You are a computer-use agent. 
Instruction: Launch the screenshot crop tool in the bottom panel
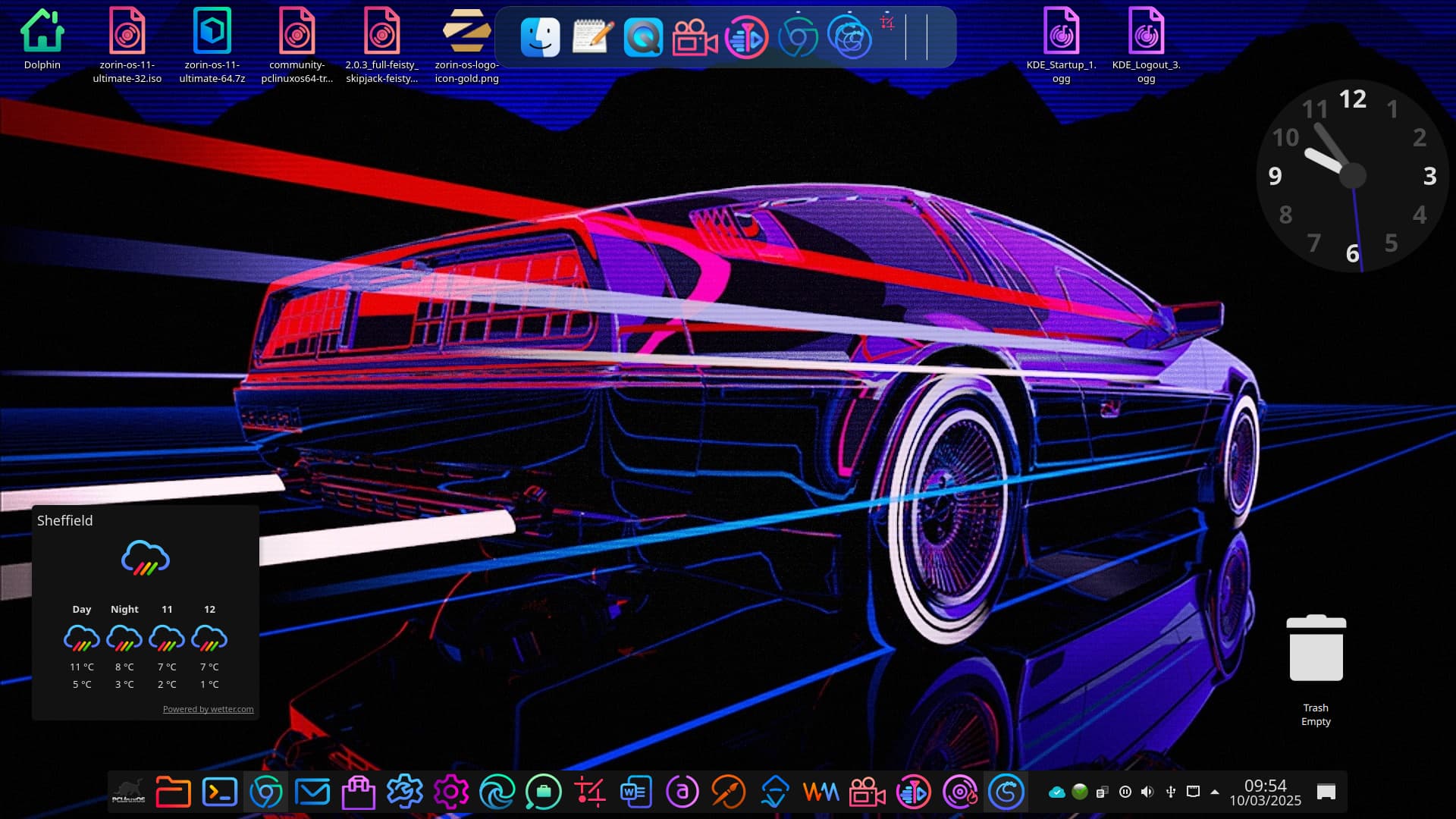coord(590,792)
